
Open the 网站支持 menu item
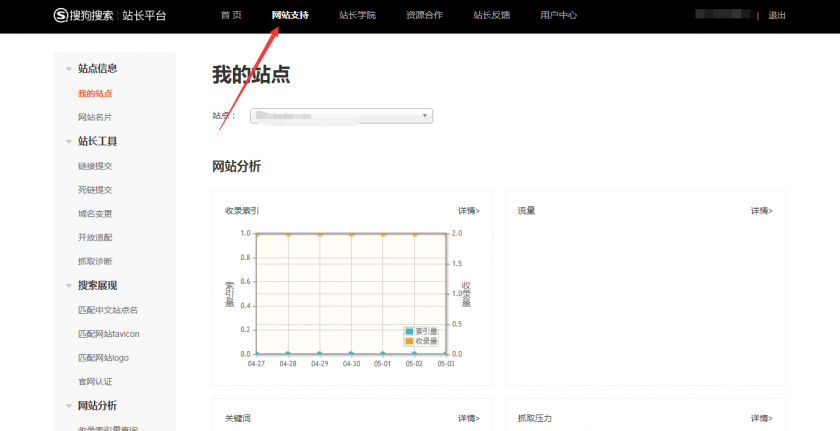(290, 16)
